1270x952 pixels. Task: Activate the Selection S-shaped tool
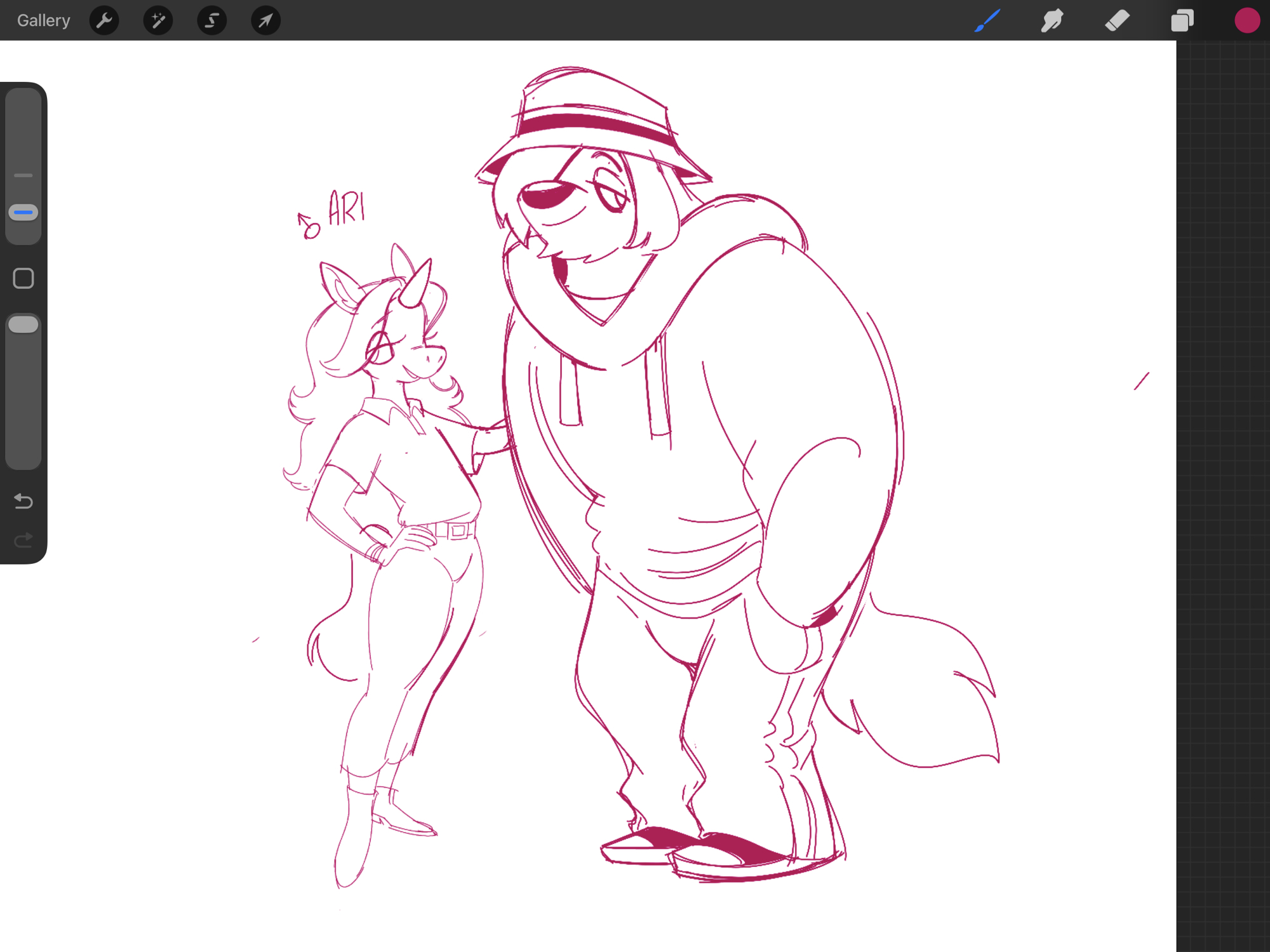(211, 20)
